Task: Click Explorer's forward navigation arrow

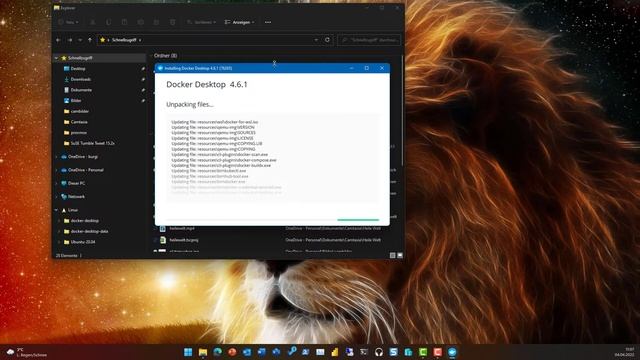Action: point(70,40)
